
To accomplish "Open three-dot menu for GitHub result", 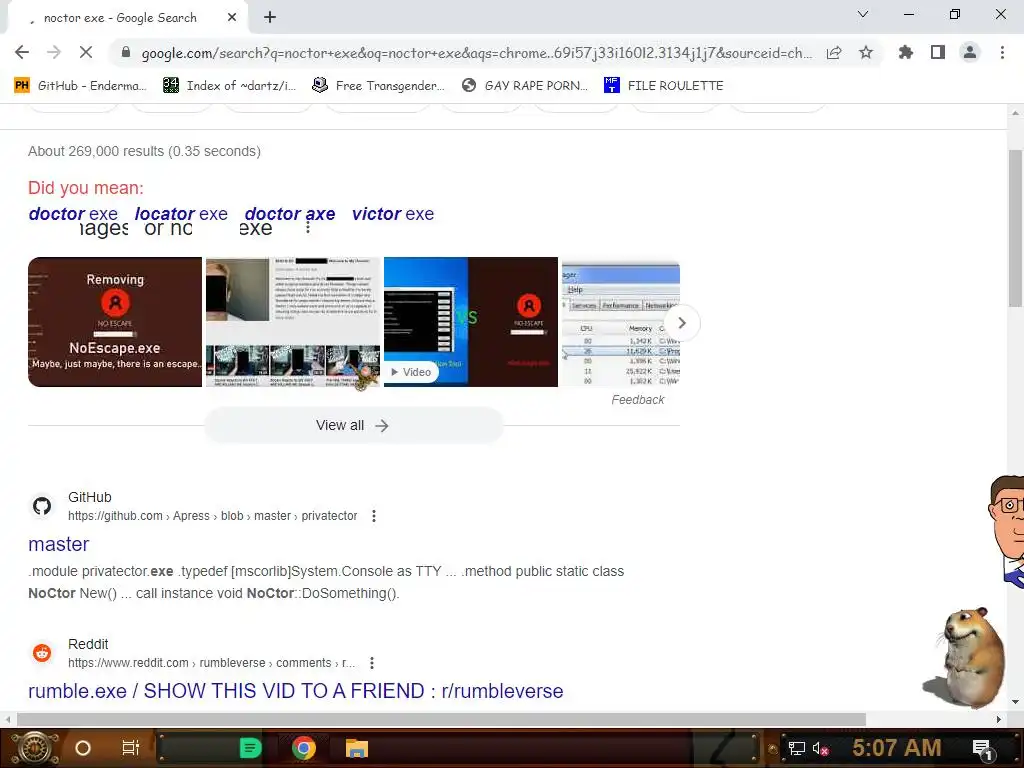I will 374,516.
